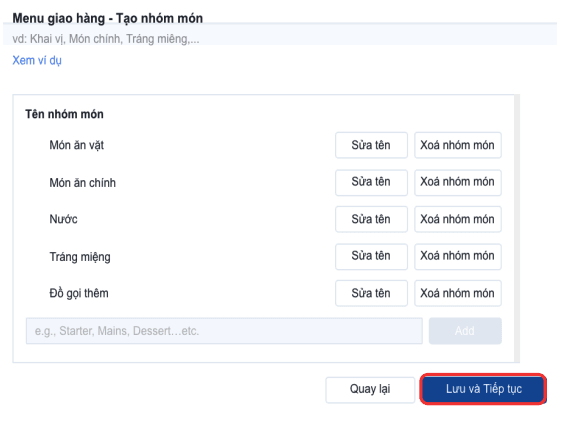Click the Đồ gọi thêm row label

pos(79,293)
